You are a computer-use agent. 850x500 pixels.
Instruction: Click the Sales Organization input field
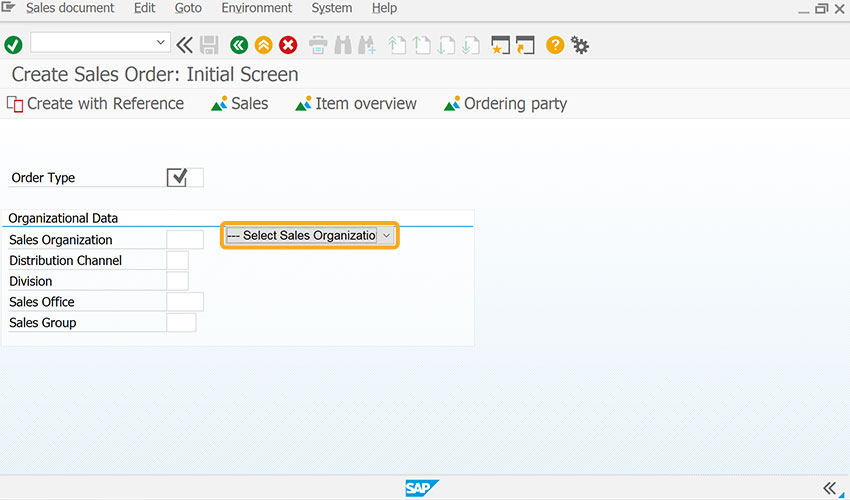(185, 240)
